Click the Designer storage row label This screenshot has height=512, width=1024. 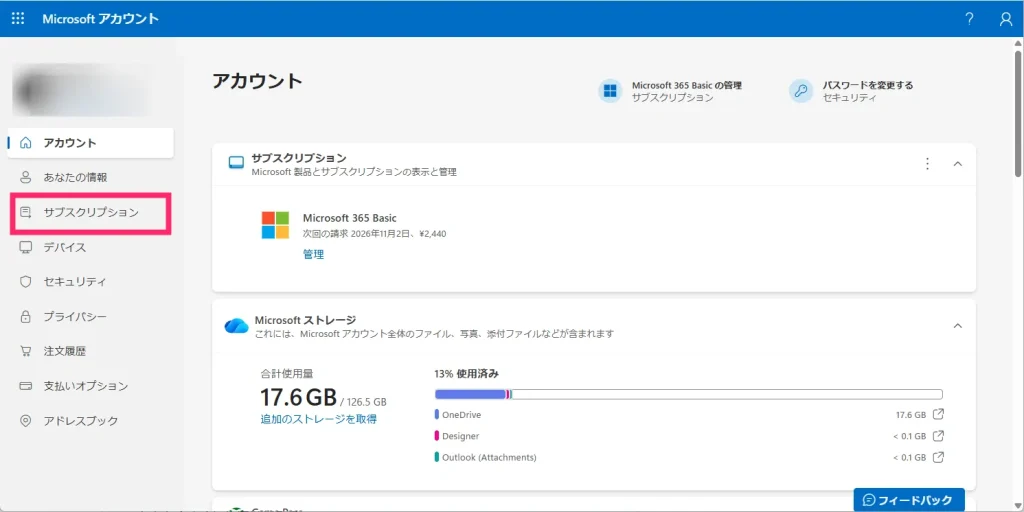460,436
